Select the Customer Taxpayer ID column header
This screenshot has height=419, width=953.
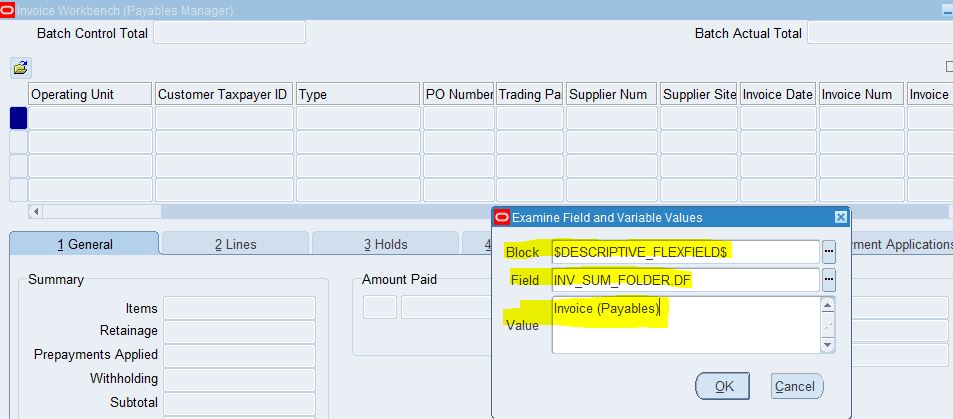click(x=224, y=94)
